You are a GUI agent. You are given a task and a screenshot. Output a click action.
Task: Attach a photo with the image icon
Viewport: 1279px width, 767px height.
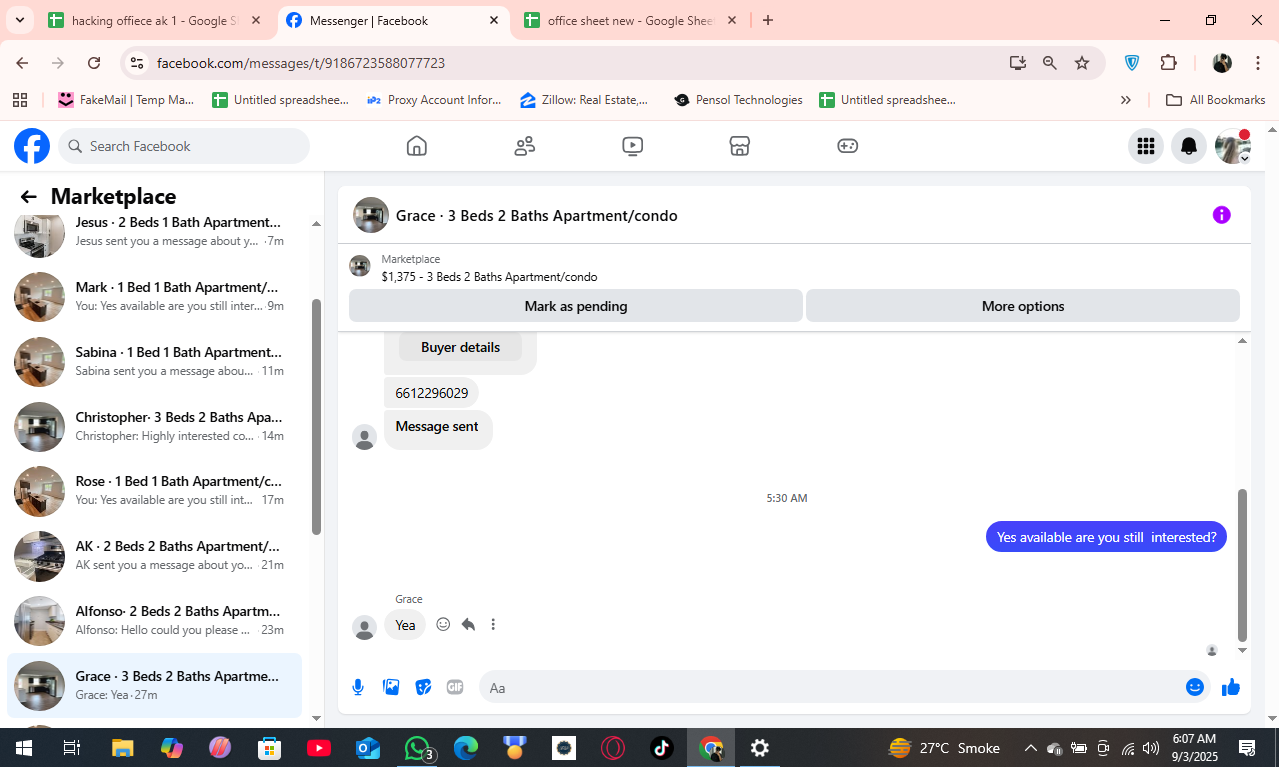coord(391,687)
